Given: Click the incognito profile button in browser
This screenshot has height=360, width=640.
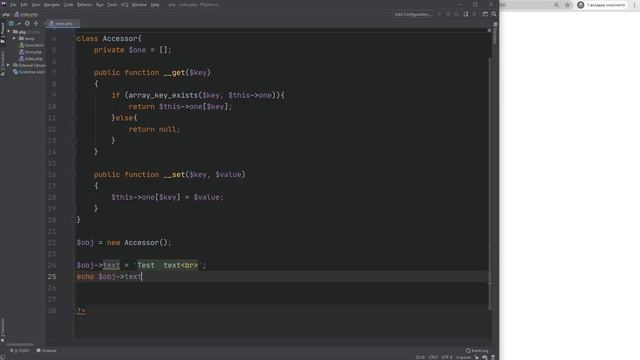Looking at the screenshot, I should tap(601, 5).
